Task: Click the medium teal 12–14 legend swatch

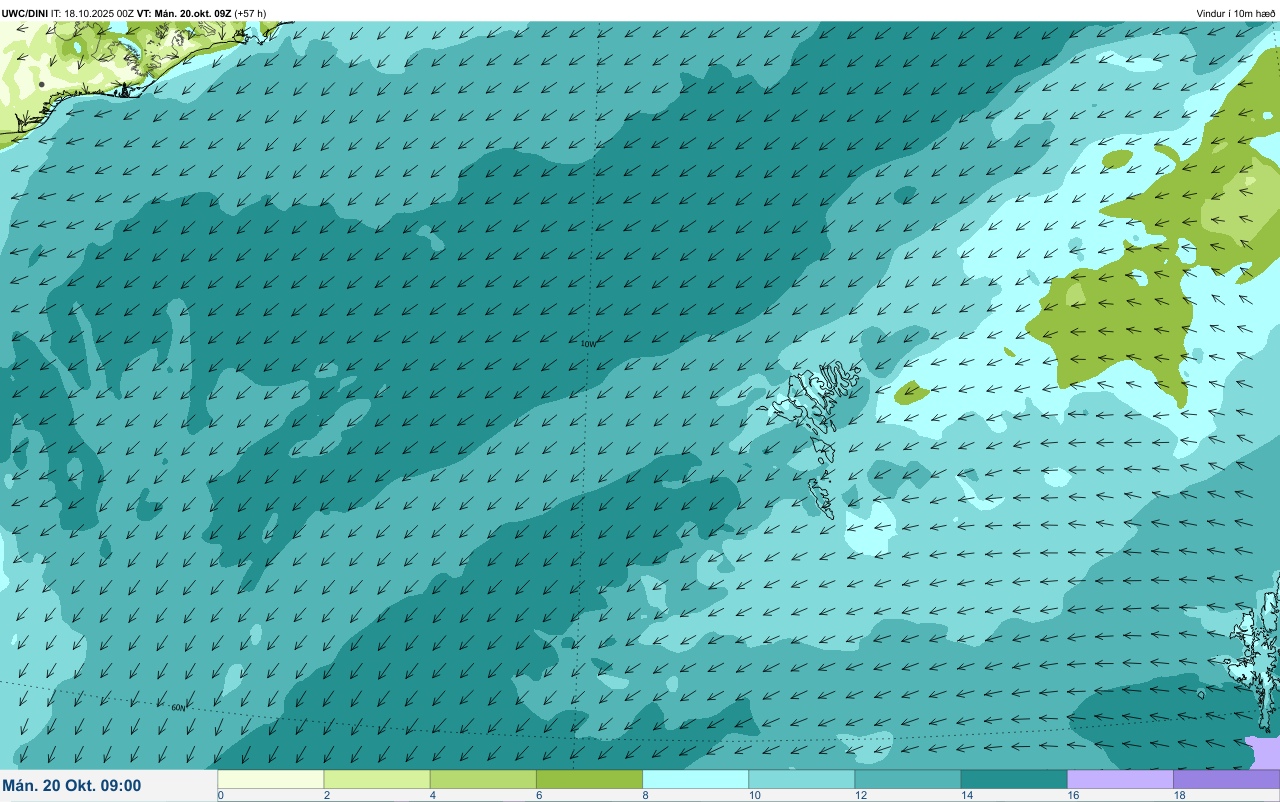Action: click(907, 779)
